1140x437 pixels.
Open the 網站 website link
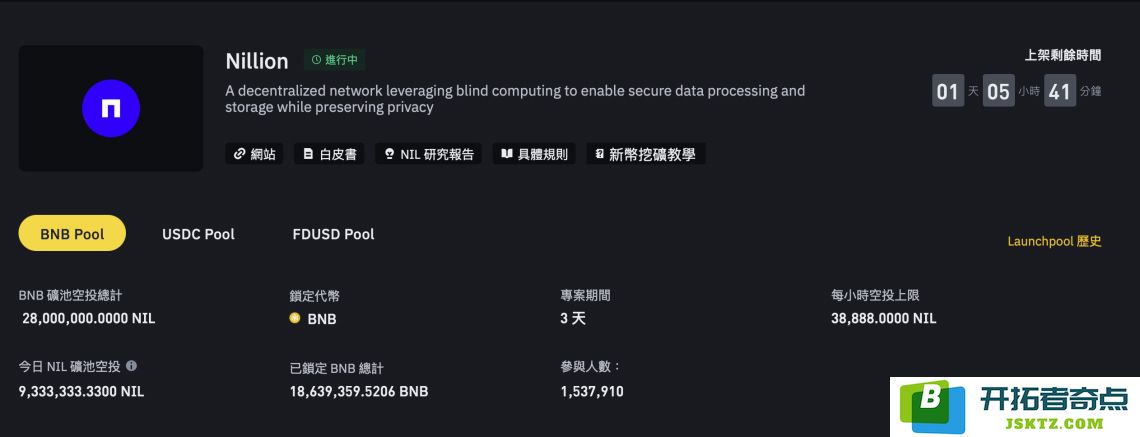(254, 153)
